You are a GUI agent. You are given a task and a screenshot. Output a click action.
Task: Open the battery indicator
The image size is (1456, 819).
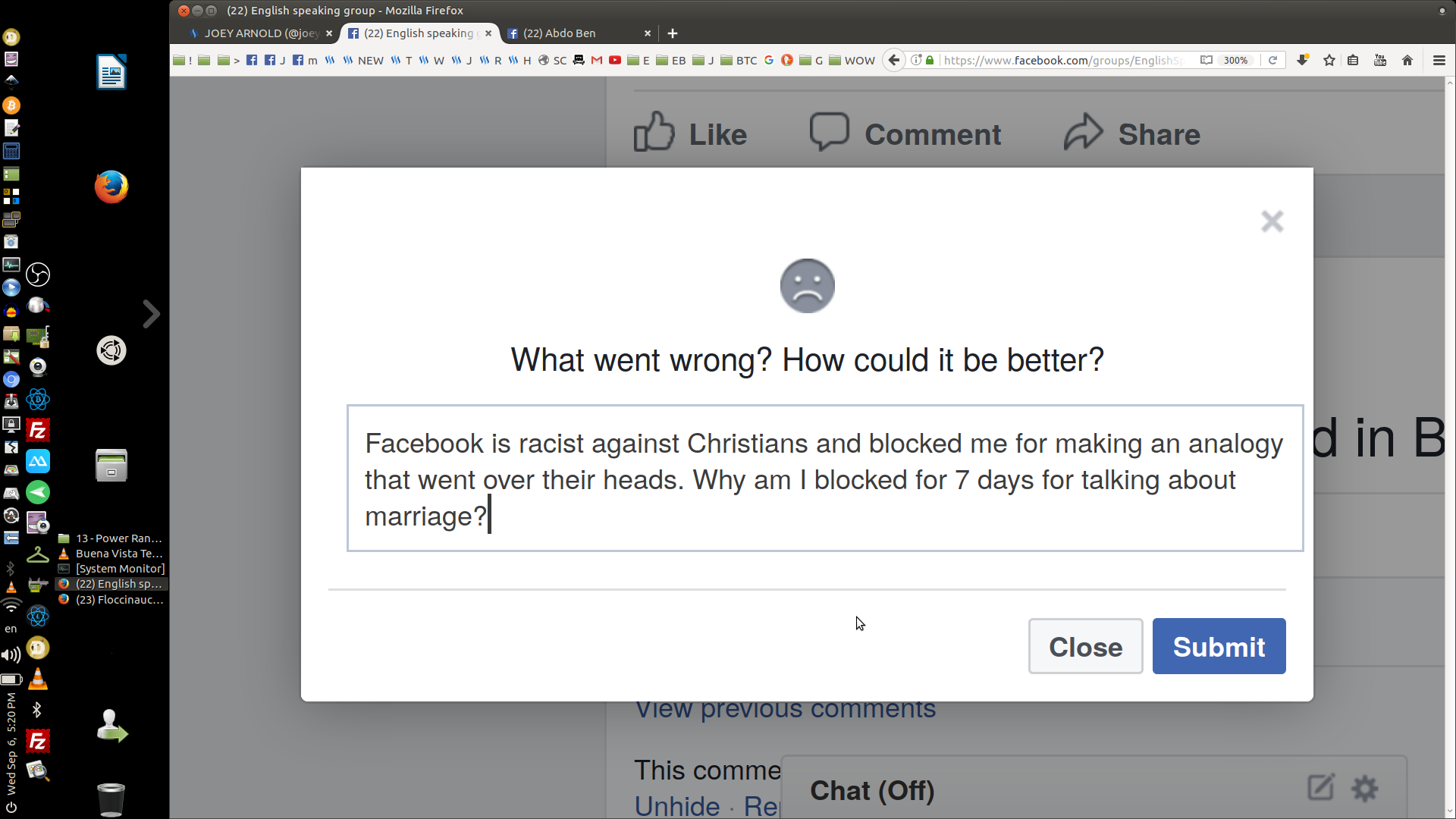[x=11, y=679]
